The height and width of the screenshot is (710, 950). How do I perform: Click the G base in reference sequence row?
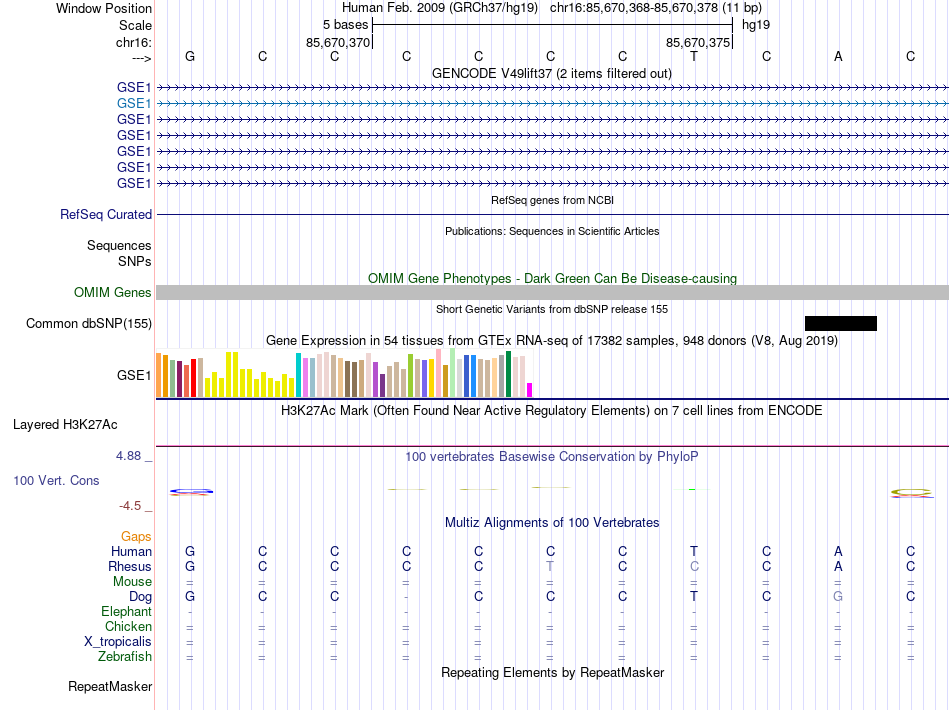click(x=190, y=56)
